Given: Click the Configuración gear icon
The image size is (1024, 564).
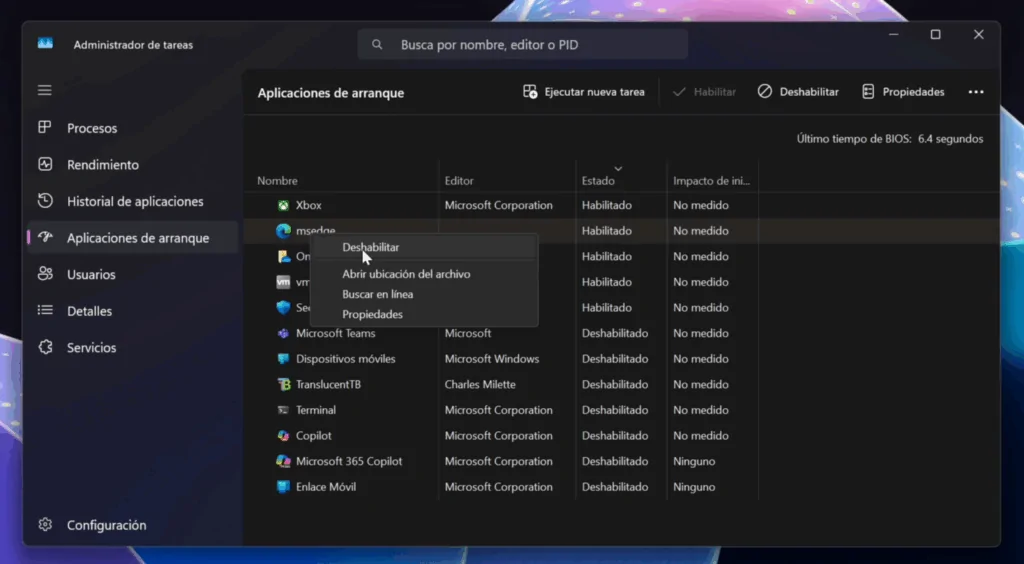Looking at the screenshot, I should pos(45,524).
